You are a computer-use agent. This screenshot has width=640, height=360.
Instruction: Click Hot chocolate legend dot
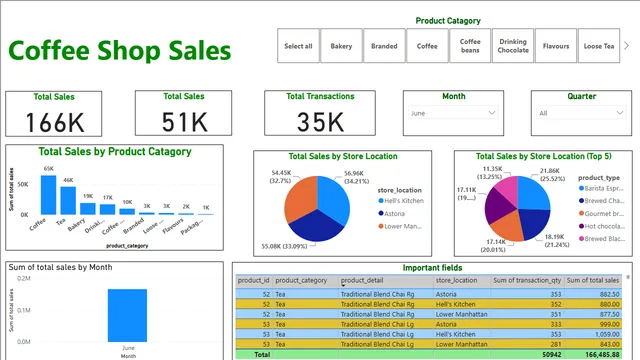(x=581, y=226)
